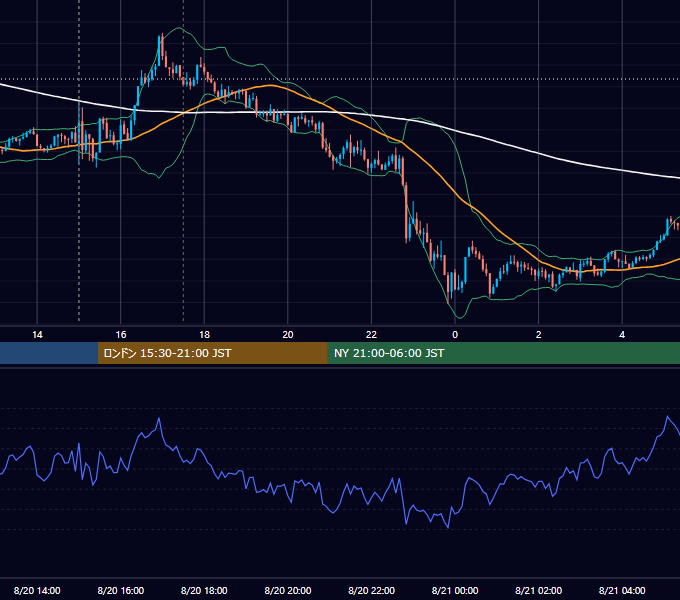Click the 8/20 20:00 date label

288,590
